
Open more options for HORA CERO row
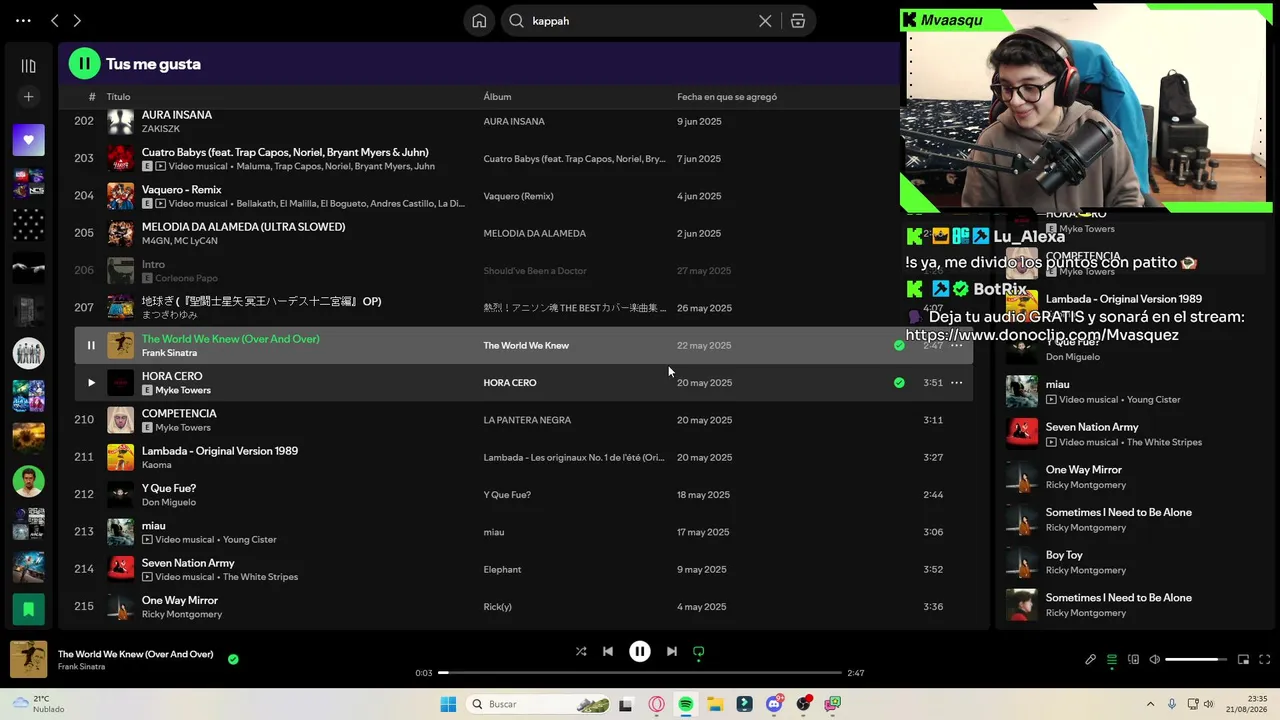(957, 382)
